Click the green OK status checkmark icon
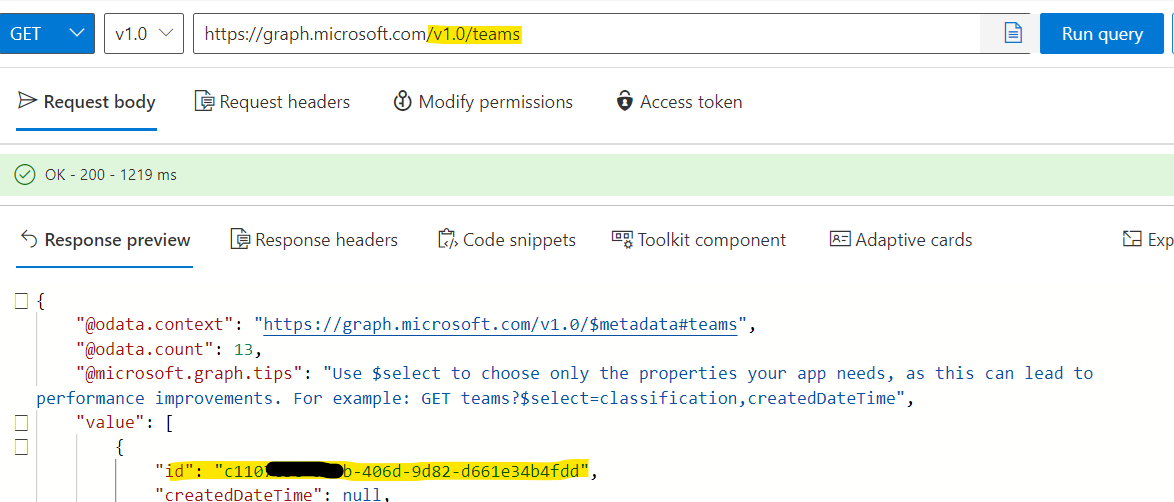The width and height of the screenshot is (1174, 502). pyautogui.click(x=25, y=175)
